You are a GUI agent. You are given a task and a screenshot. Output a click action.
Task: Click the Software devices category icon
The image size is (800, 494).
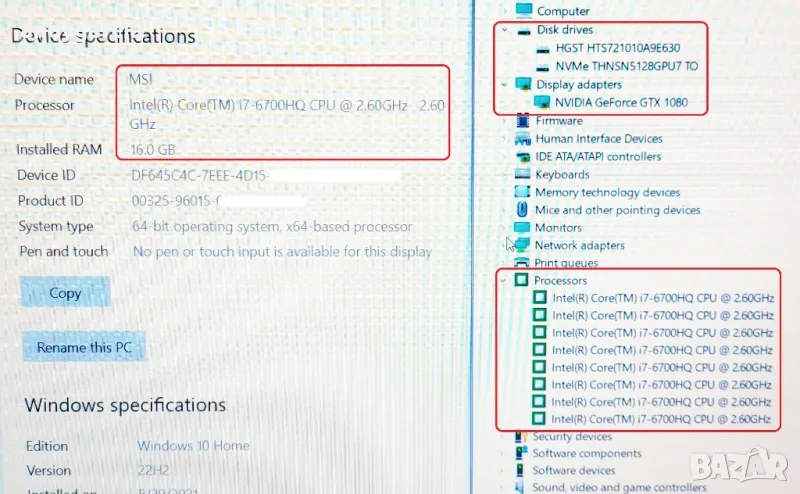520,470
